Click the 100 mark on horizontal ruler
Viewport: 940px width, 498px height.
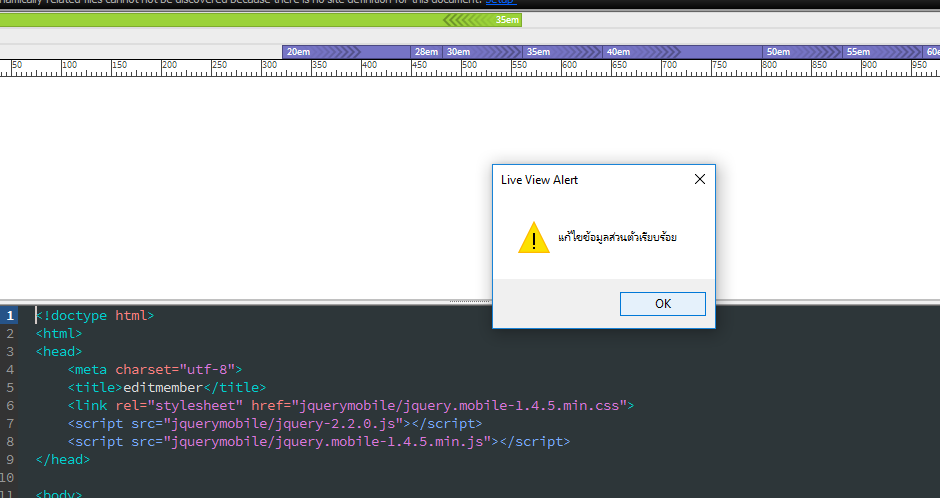click(70, 65)
